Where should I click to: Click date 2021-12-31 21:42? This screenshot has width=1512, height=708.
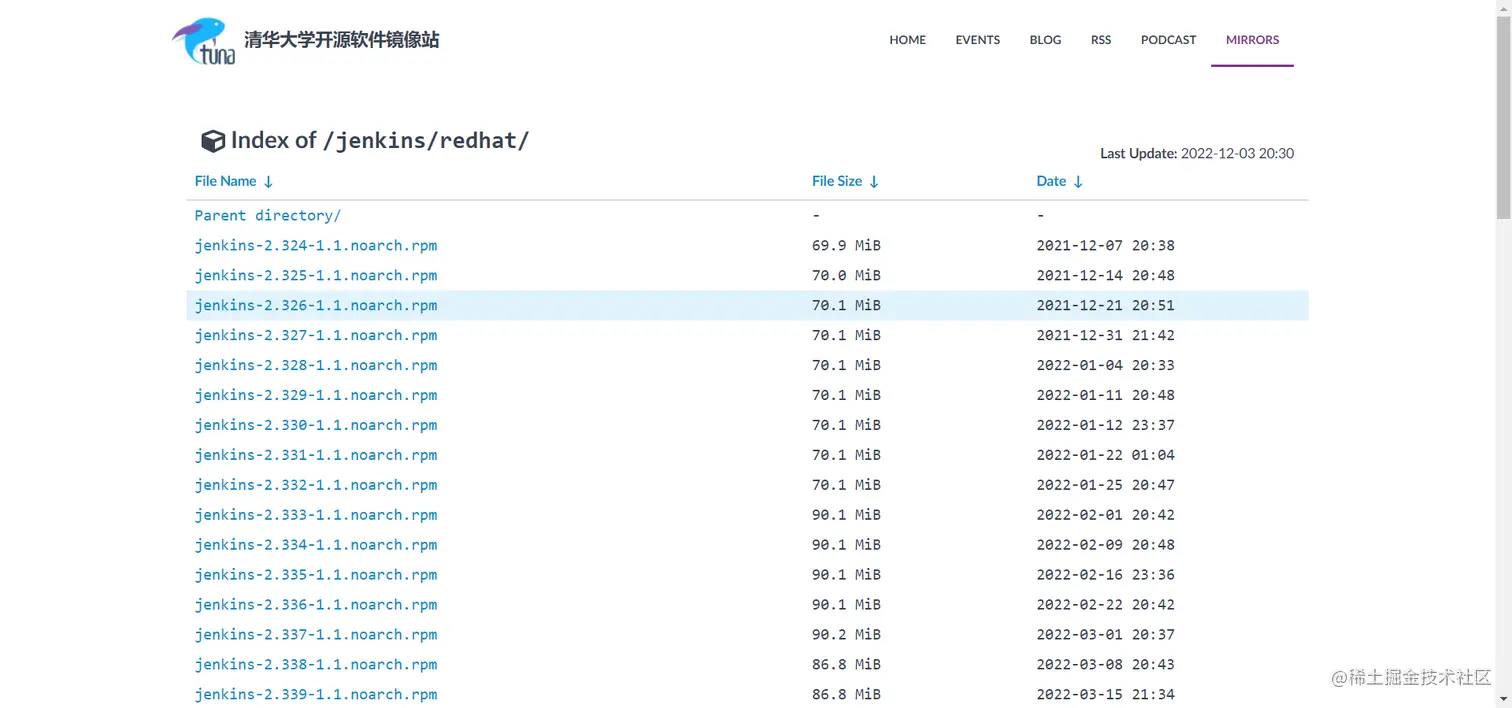pyautogui.click(x=1106, y=335)
